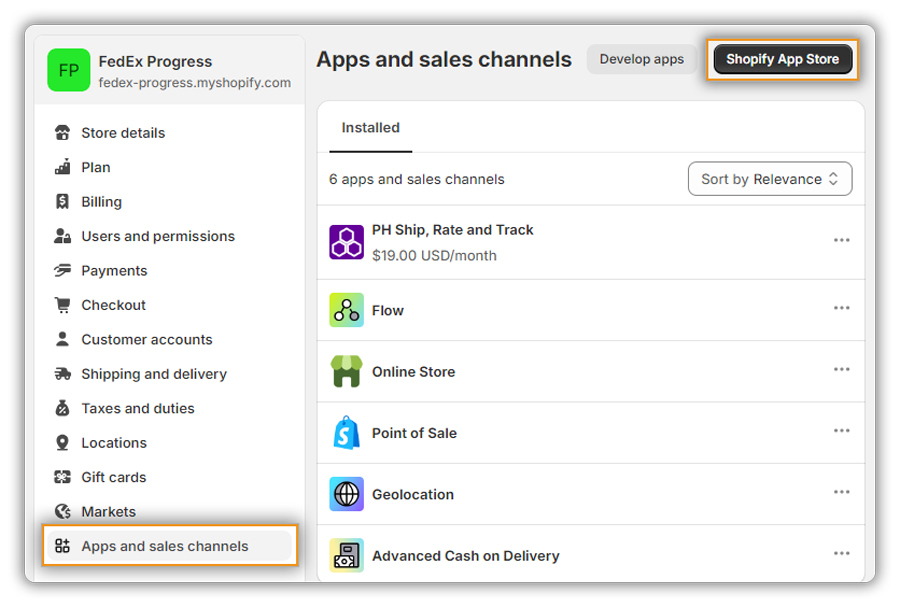Click the Markets globe icon

pyautogui.click(x=63, y=511)
